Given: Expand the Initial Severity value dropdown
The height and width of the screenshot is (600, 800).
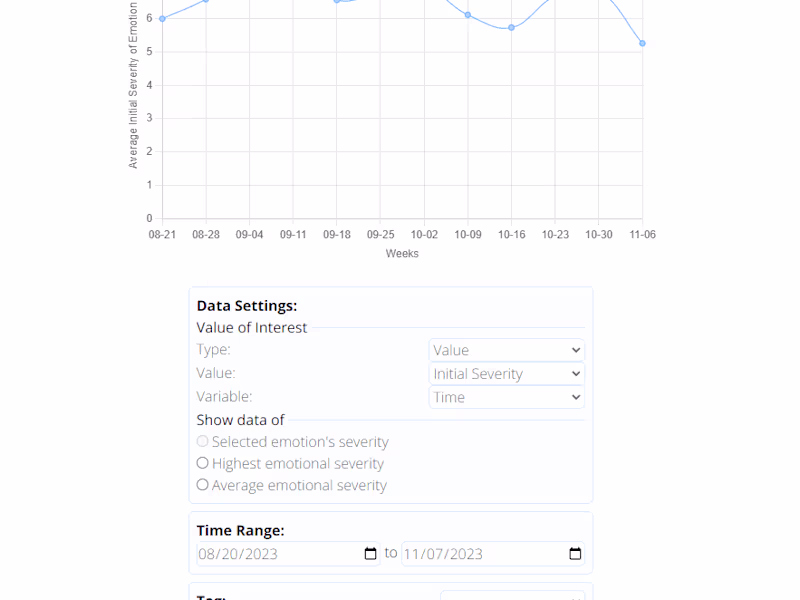Looking at the screenshot, I should 506,374.
